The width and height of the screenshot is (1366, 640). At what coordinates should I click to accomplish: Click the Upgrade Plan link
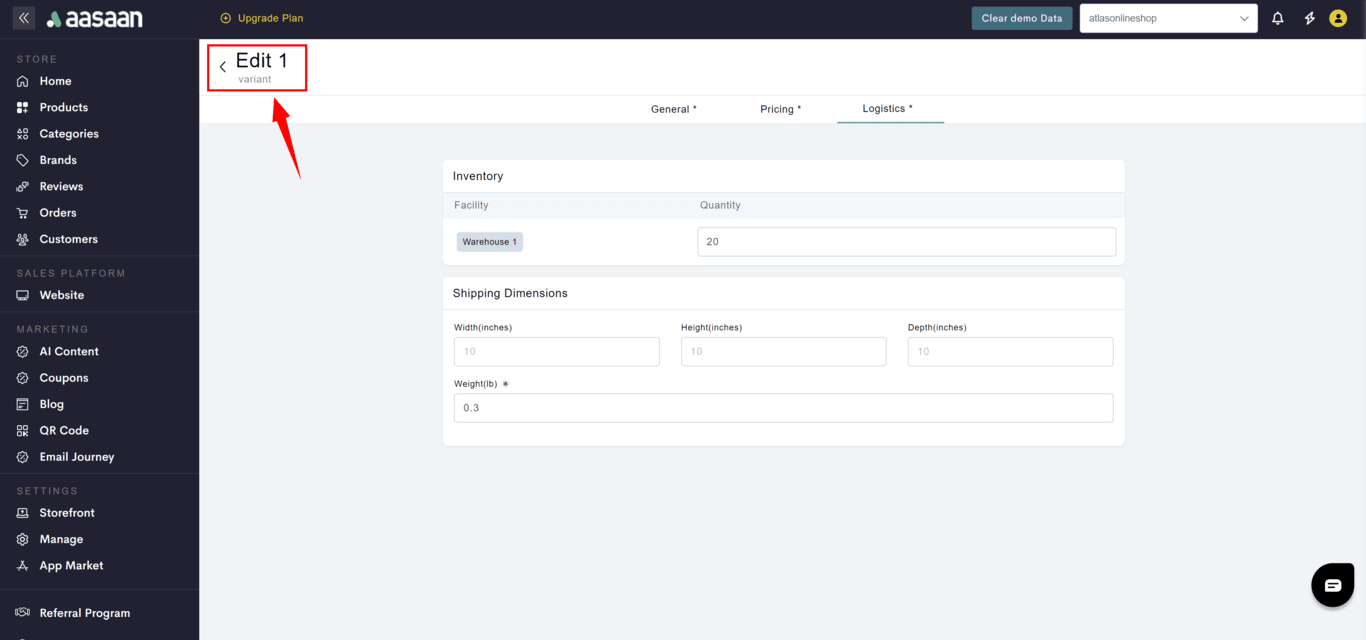[262, 18]
